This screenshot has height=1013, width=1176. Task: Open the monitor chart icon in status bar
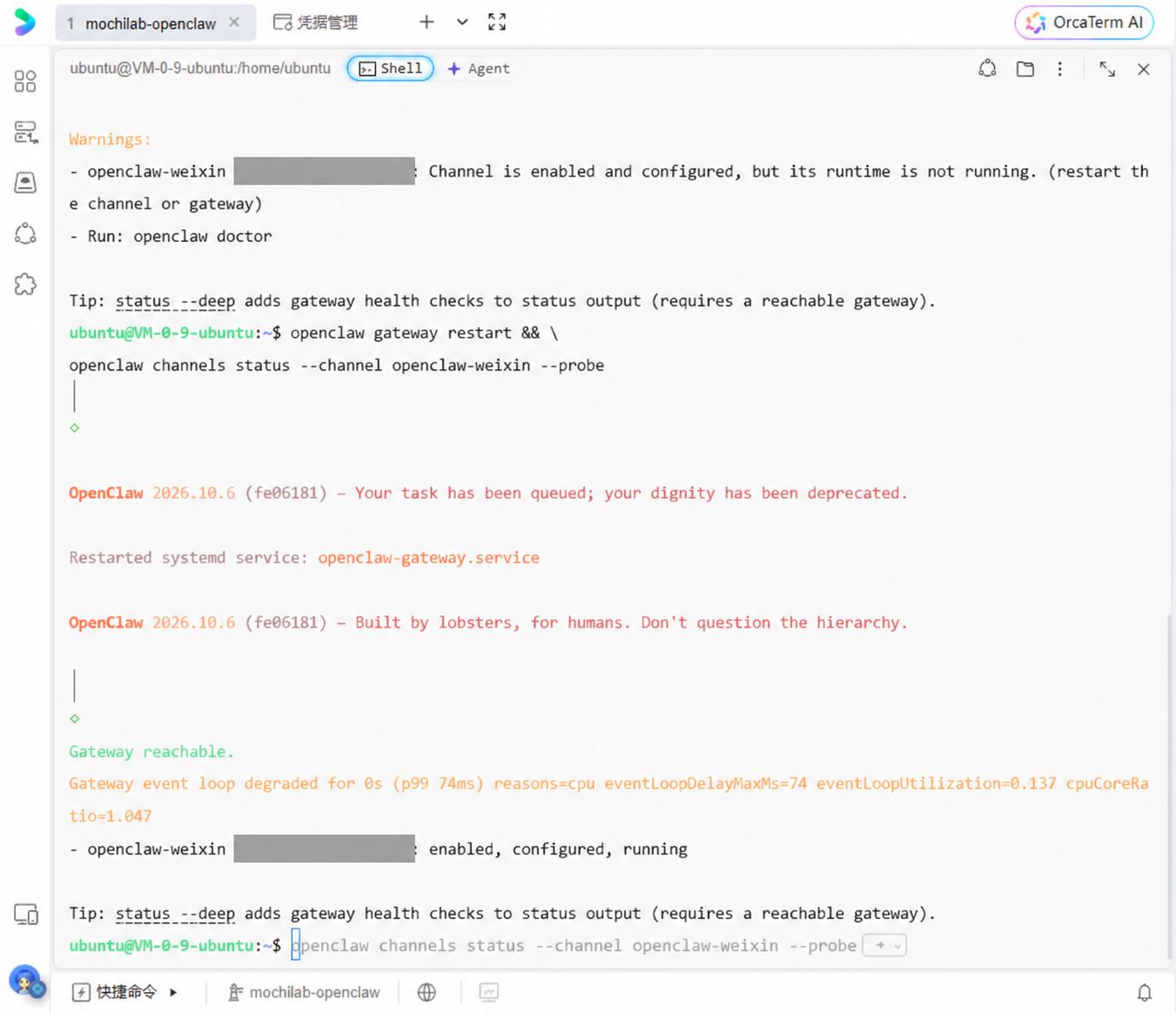tap(489, 992)
